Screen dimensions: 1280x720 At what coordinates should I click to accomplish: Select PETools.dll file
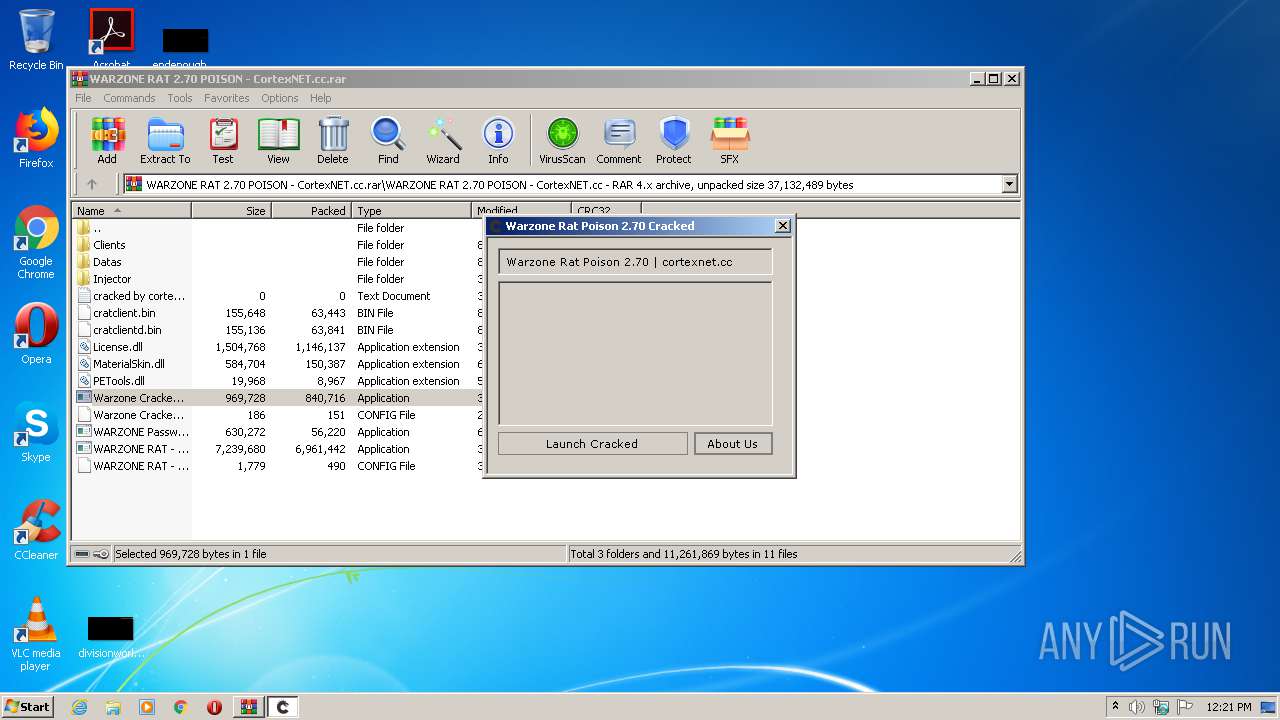278,381
